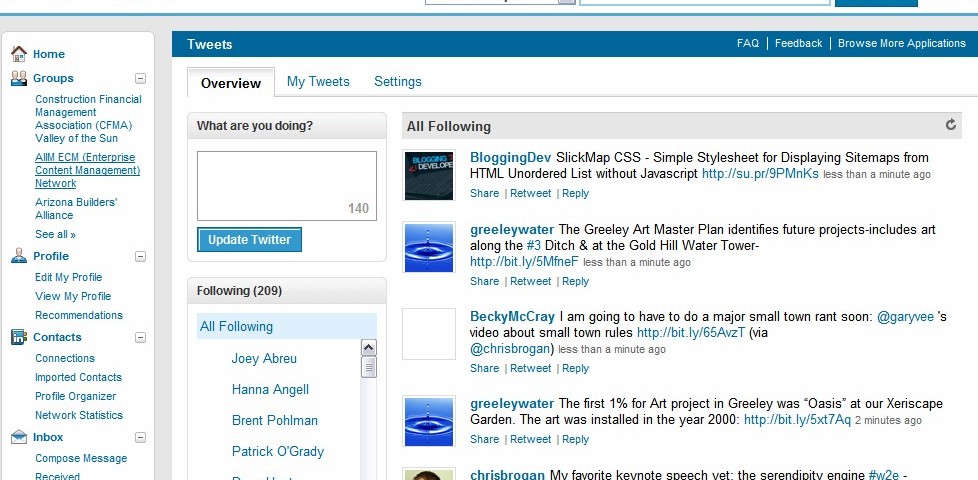This screenshot has width=978, height=480.
Task: Retweet the BloggingDev tweet
Action: (x=531, y=193)
